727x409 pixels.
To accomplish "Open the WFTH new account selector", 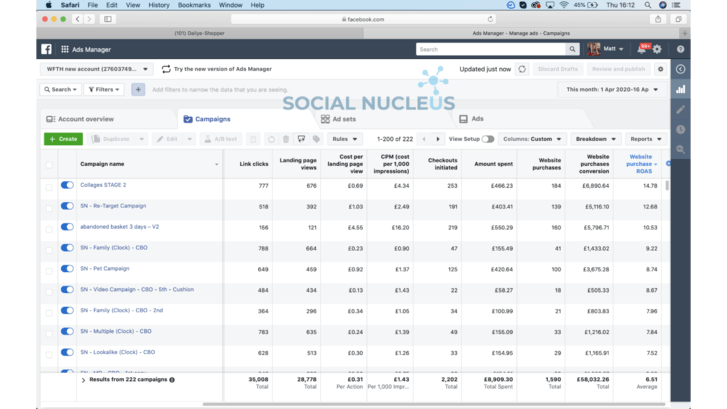I will click(x=97, y=69).
